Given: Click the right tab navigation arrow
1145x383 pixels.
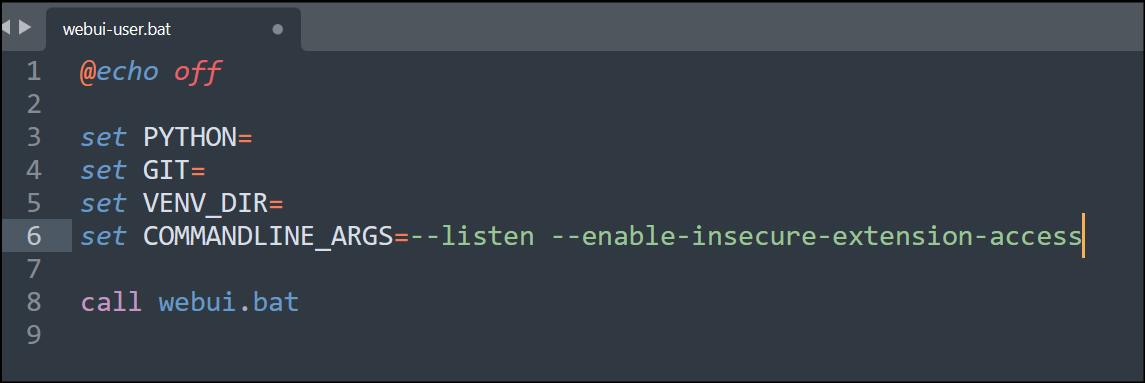Looking at the screenshot, I should click(x=25, y=28).
